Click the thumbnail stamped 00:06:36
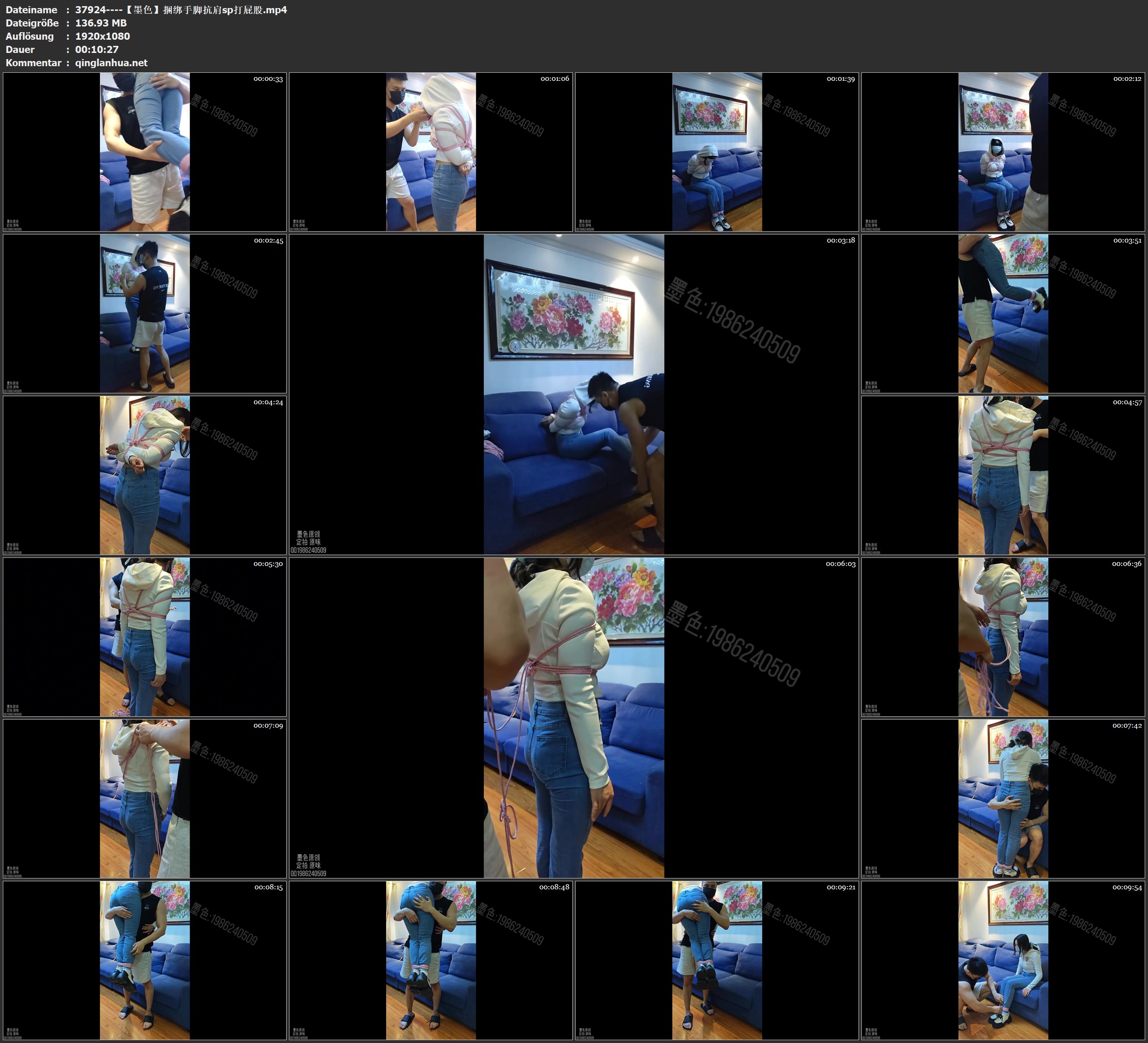Viewport: 1148px width, 1043px height. click(x=1003, y=636)
